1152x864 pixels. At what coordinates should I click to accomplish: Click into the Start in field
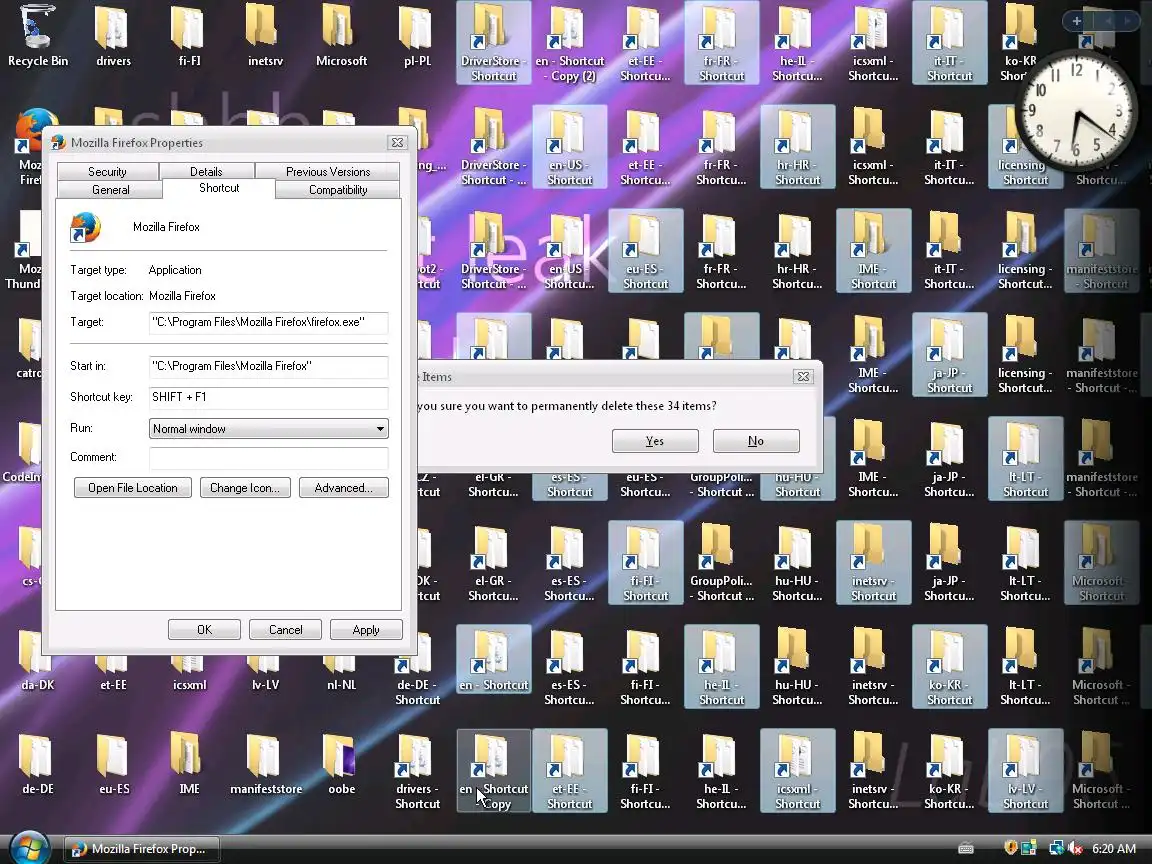pyautogui.click(x=268, y=366)
